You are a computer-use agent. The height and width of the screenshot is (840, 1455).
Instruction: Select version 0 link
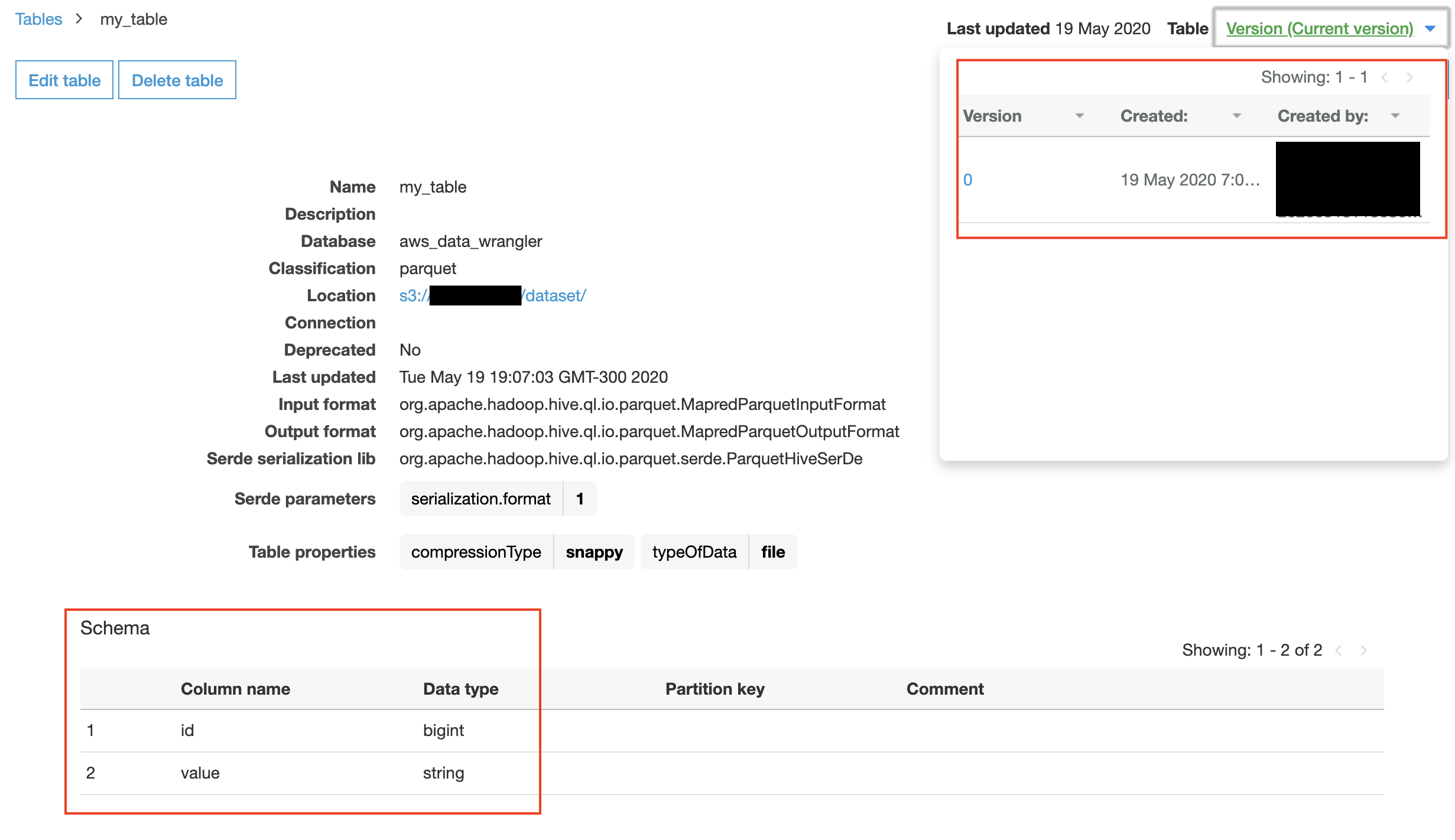pyautogui.click(x=967, y=180)
